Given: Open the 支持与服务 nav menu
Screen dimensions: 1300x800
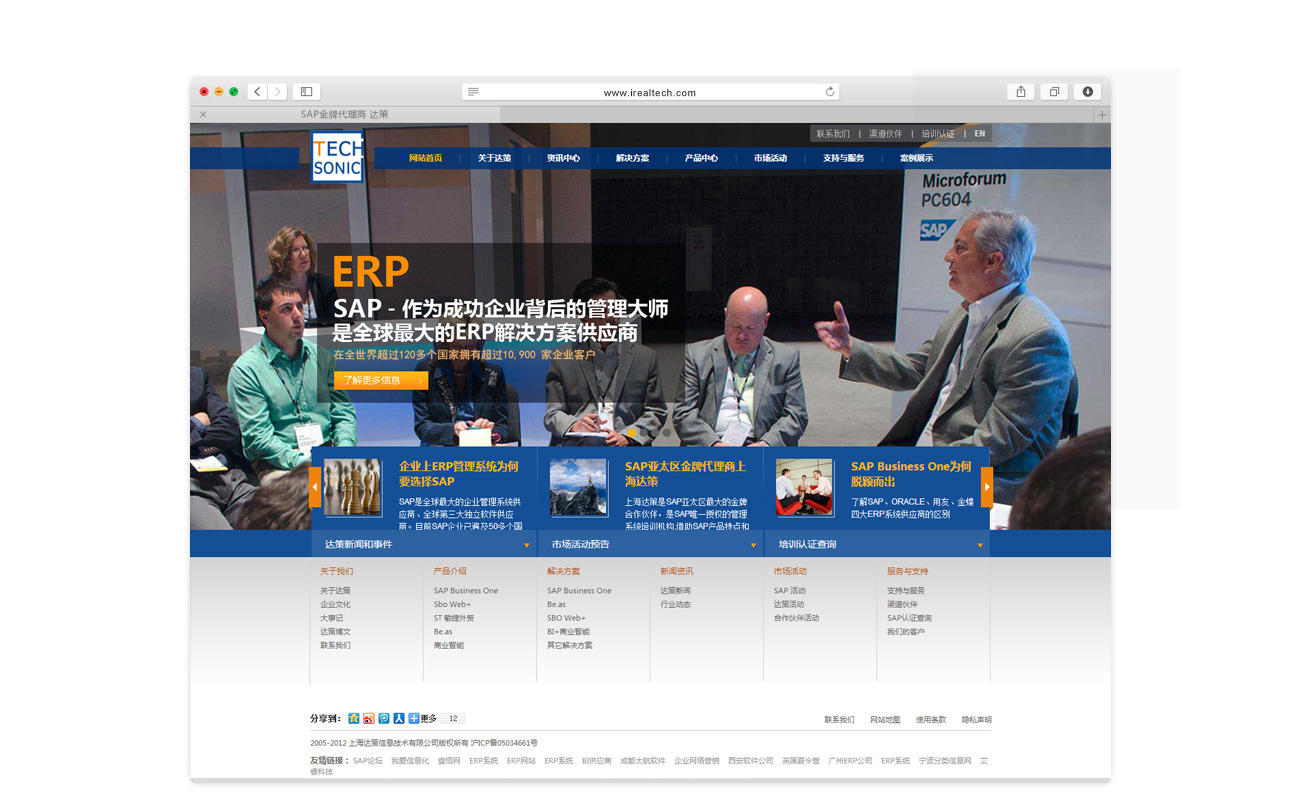Looking at the screenshot, I should [x=843, y=158].
